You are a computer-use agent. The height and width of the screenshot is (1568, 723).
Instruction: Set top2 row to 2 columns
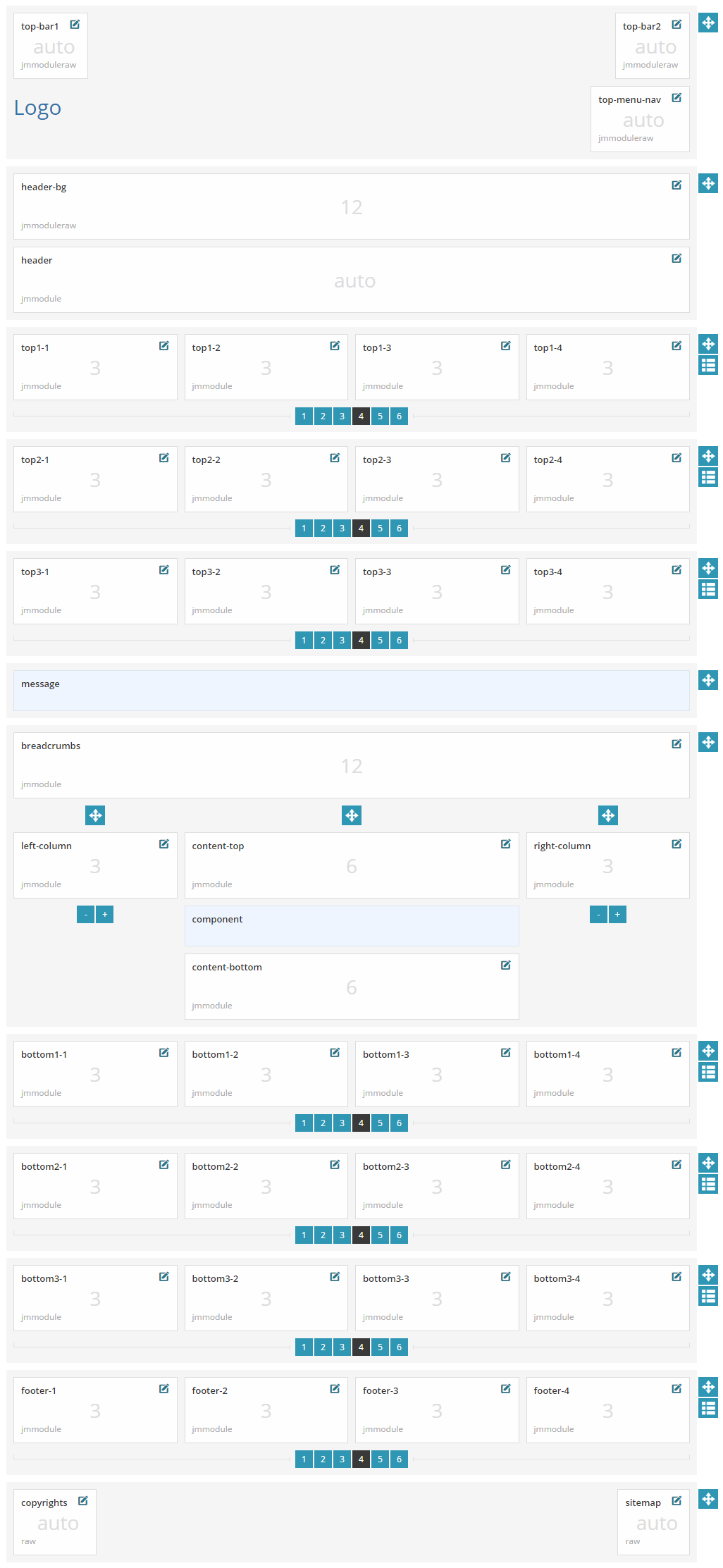click(323, 529)
